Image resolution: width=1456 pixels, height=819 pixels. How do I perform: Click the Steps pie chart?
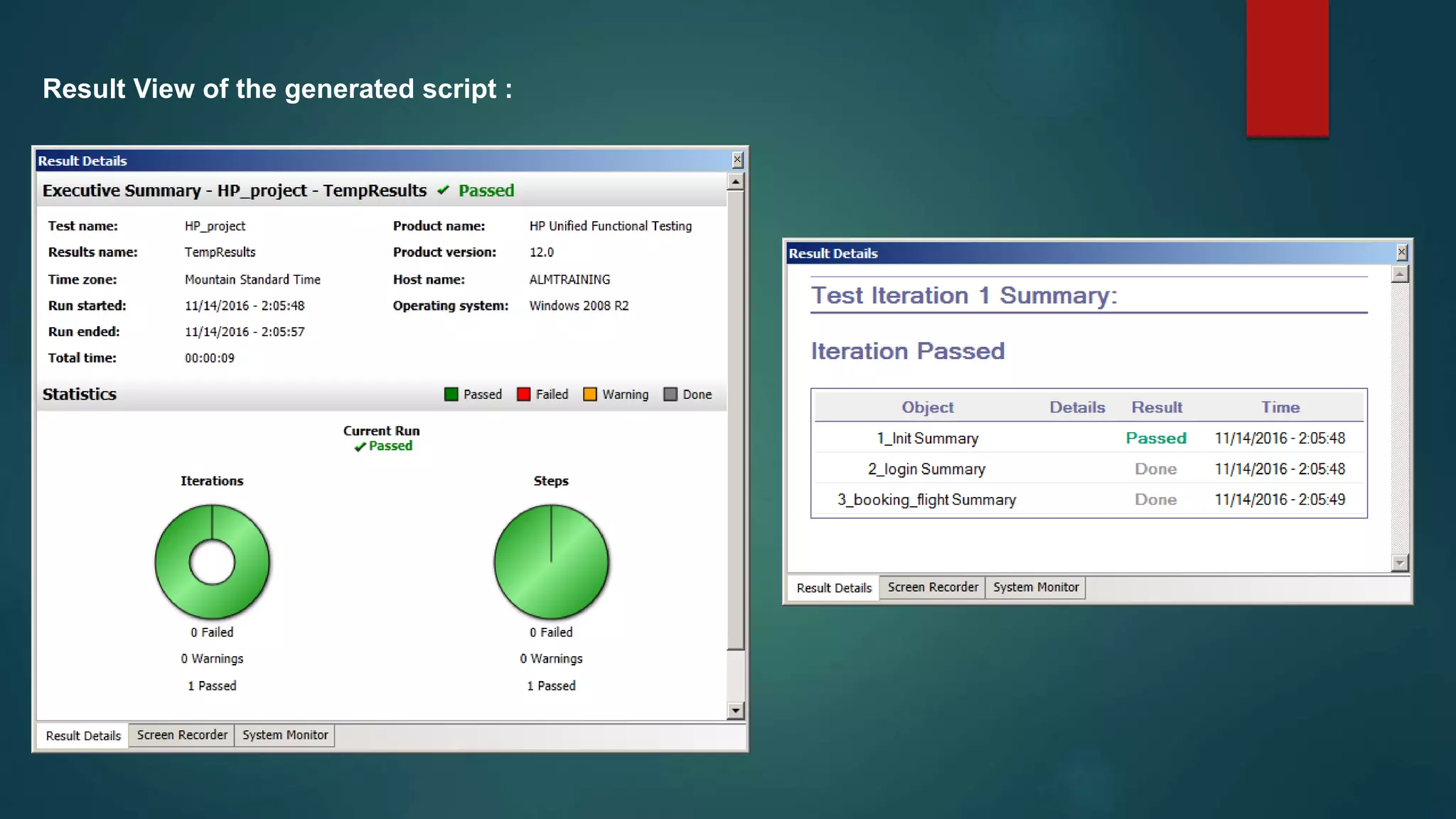click(552, 562)
